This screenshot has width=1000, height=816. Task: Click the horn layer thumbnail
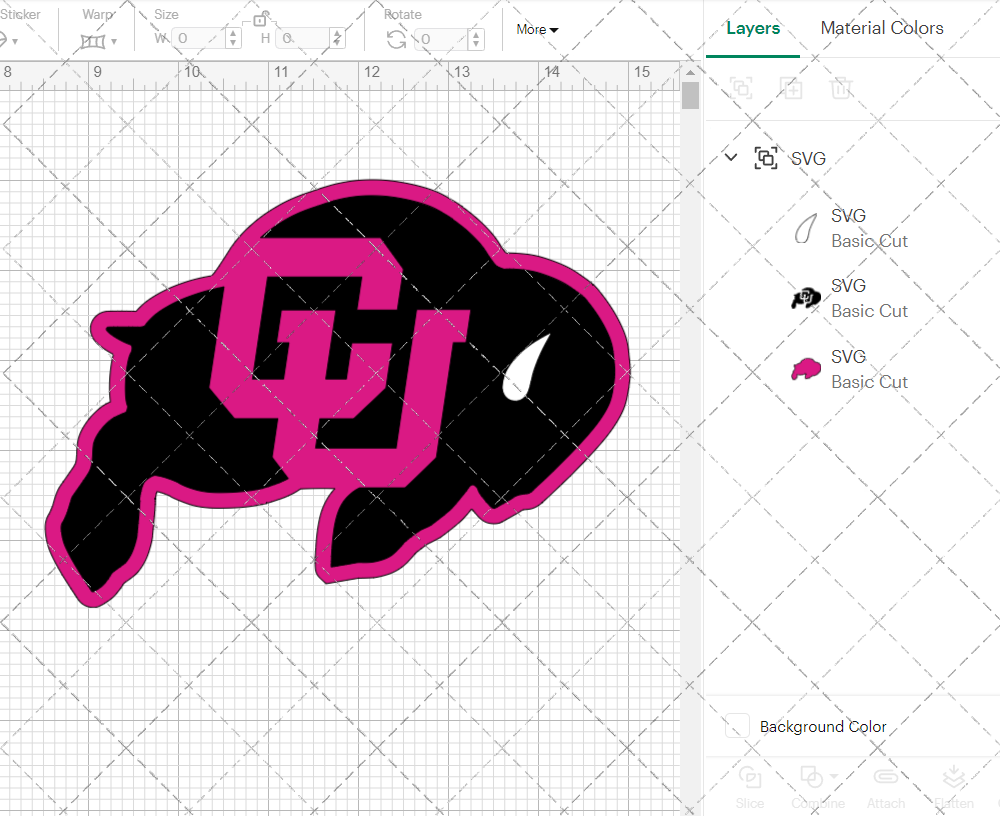[806, 228]
